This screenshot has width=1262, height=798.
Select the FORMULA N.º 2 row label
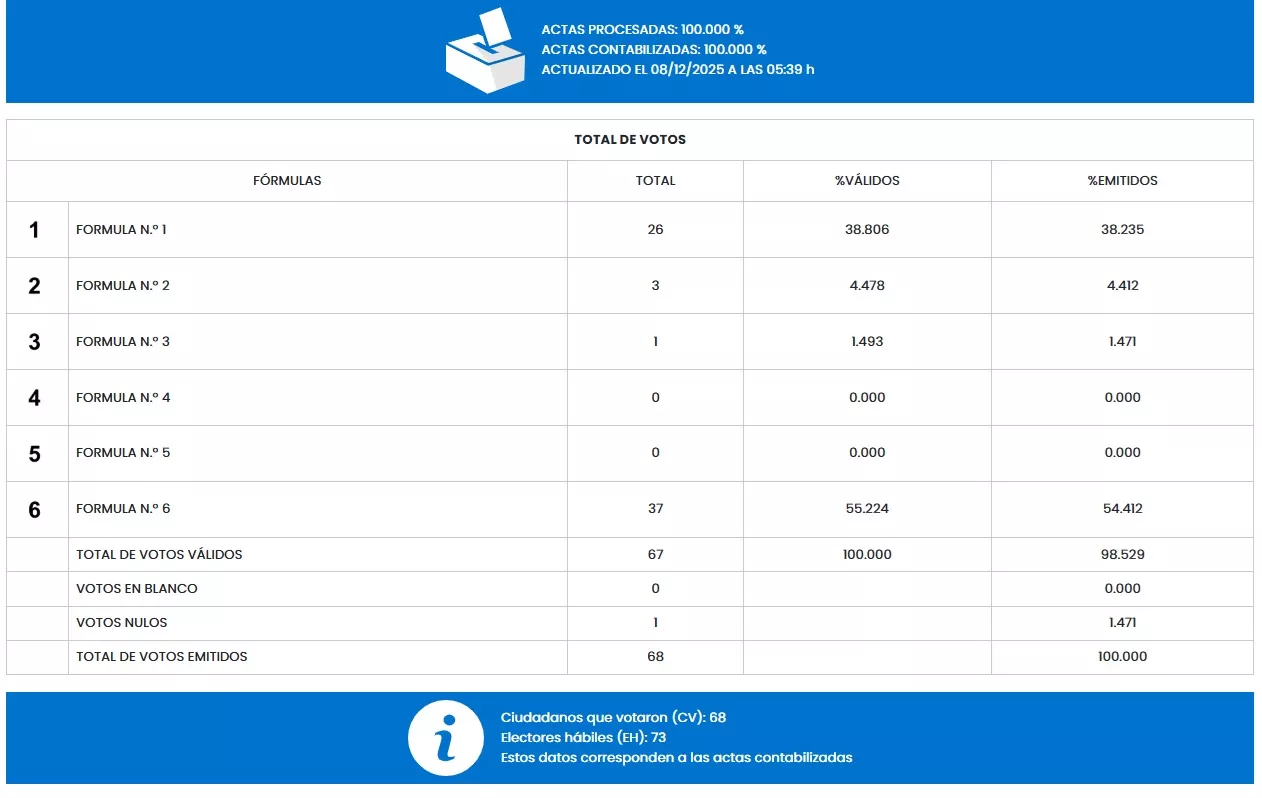coord(123,286)
